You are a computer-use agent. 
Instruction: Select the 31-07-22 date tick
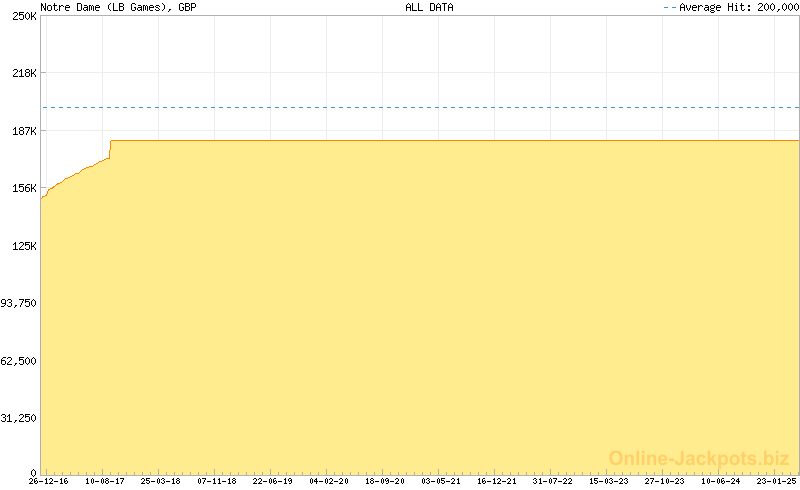[x=553, y=481]
